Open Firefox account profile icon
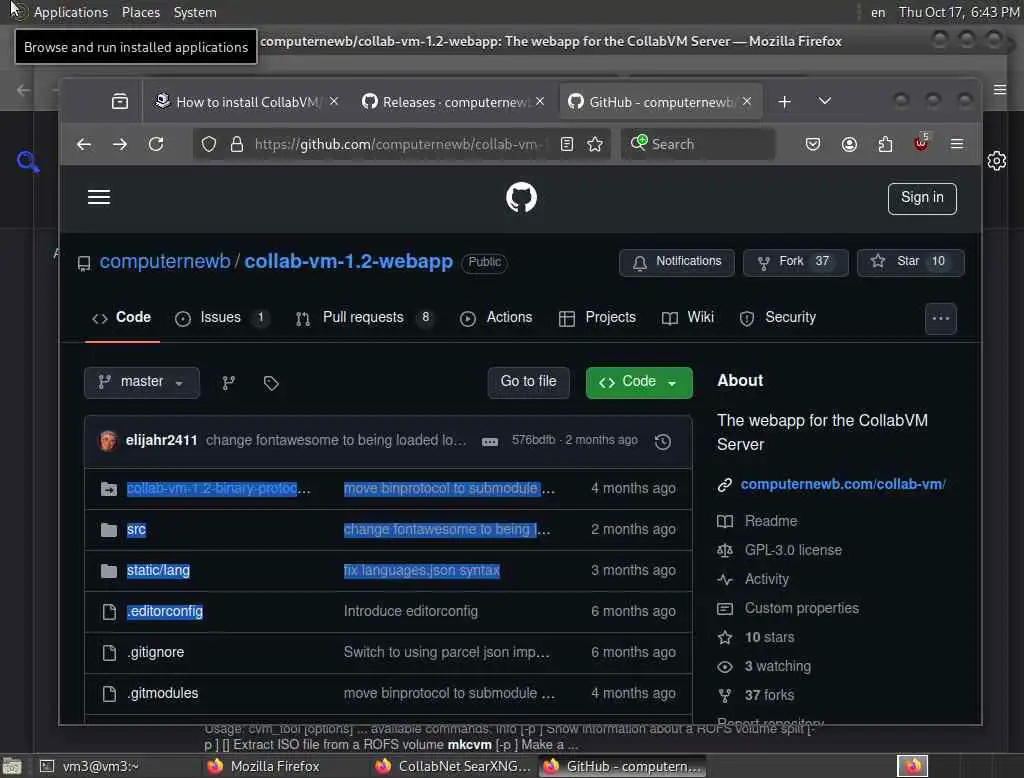Viewport: 1024px width, 778px height. (849, 144)
